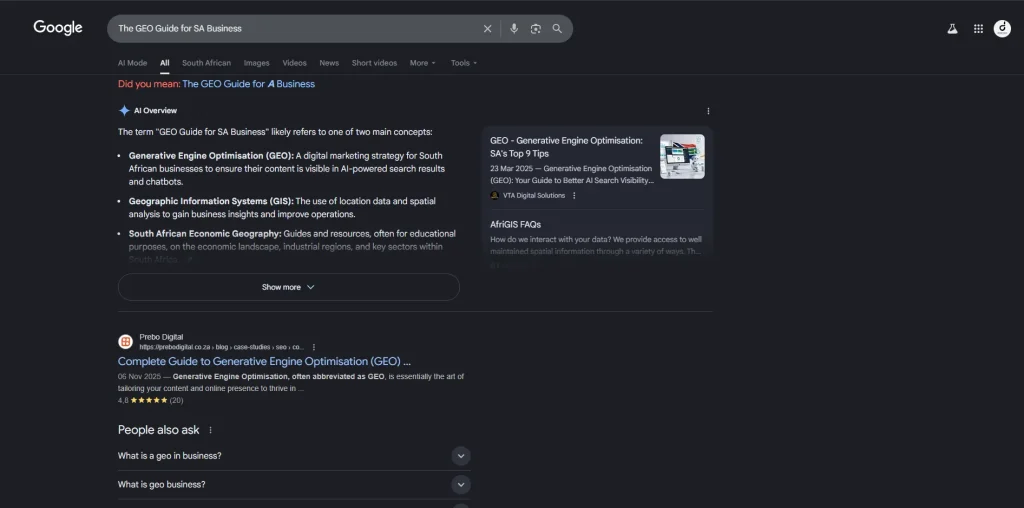Screen dimensions: 1024x508
Task: Click the 'AI Overview' label text
Action: [155, 111]
